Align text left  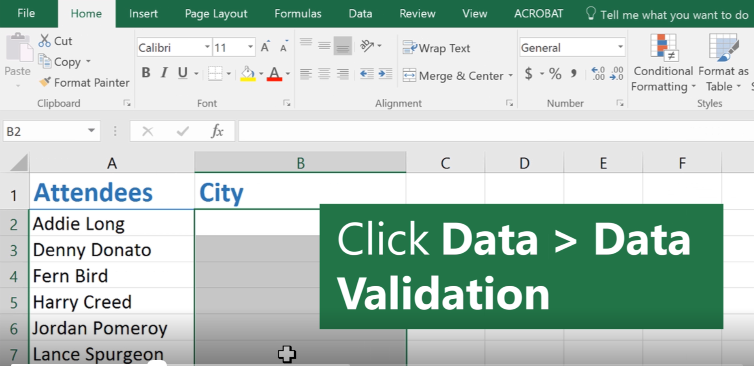coord(306,74)
